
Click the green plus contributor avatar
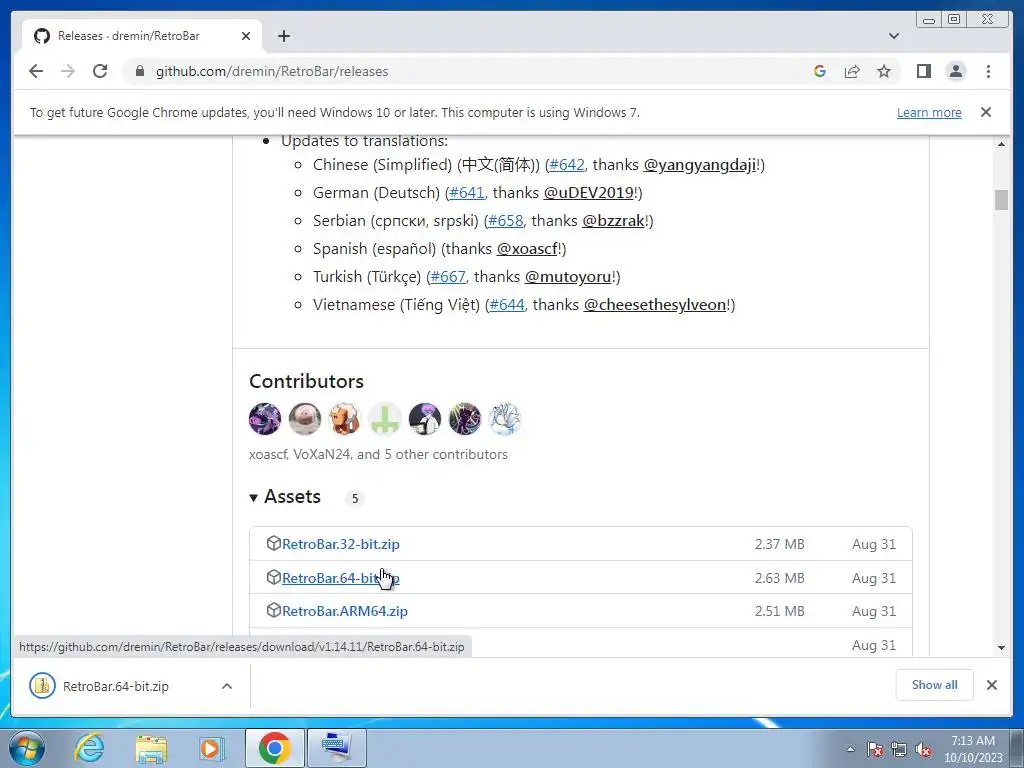385,419
